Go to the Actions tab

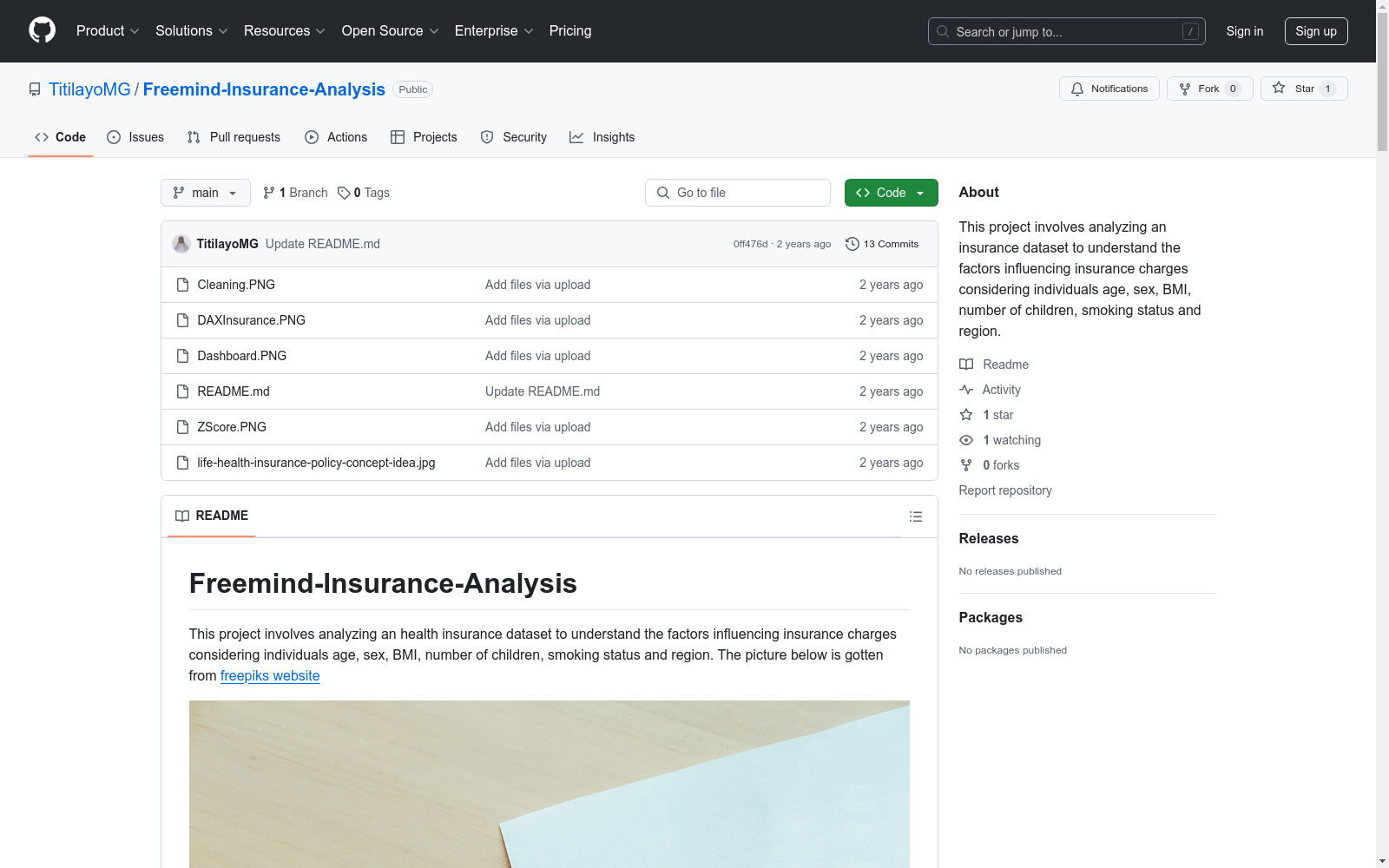coord(336,137)
